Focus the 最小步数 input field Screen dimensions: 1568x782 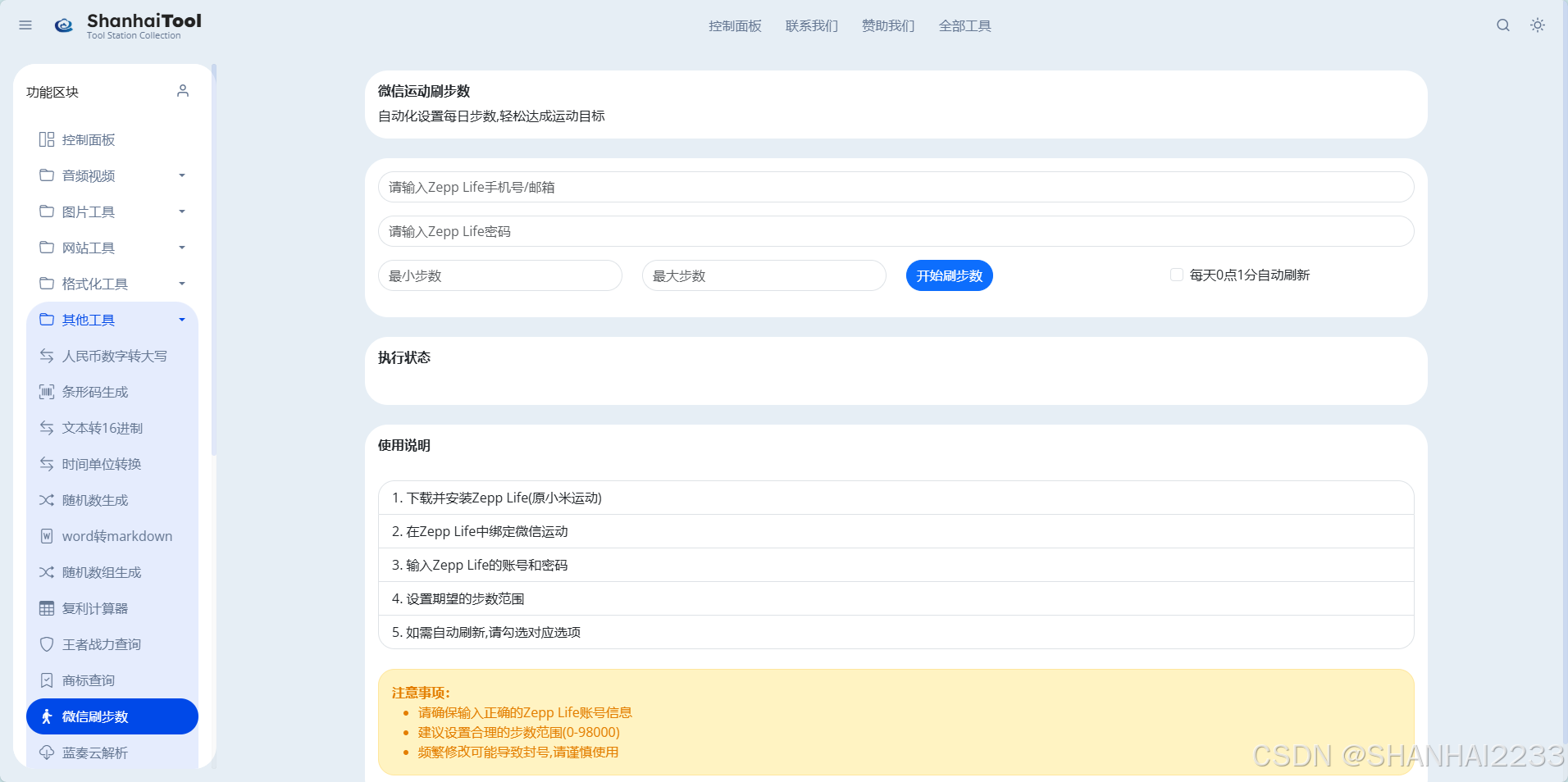(500, 275)
